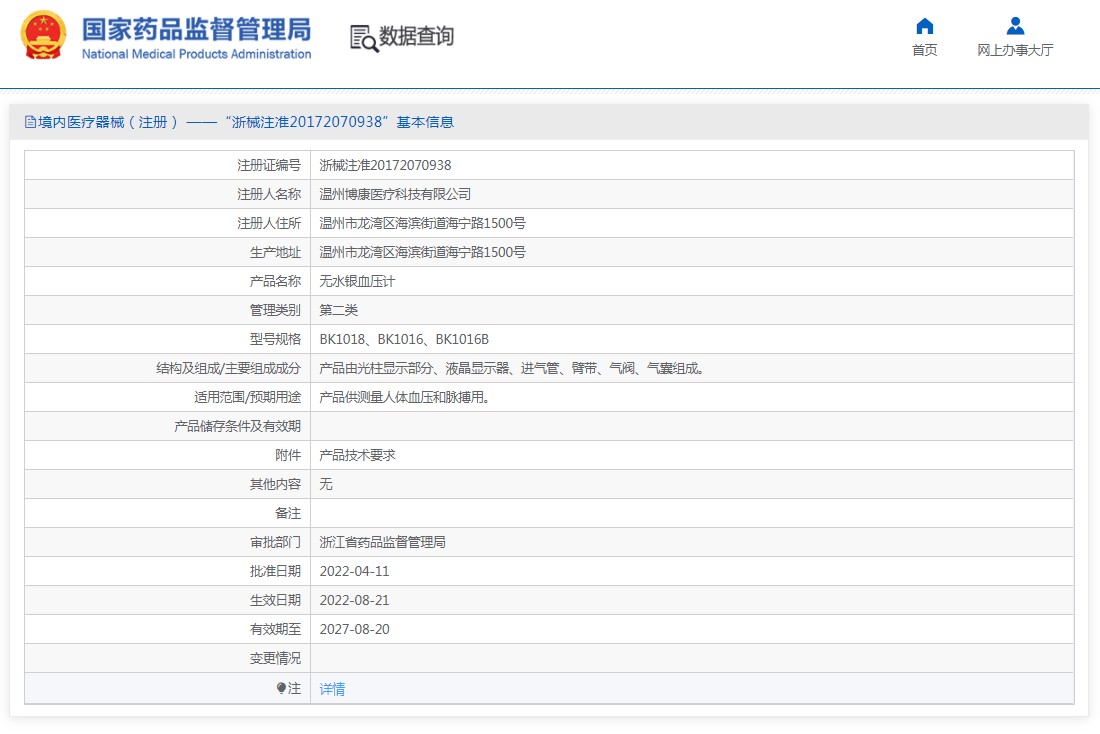This screenshot has height=734, width=1100.
Task: Click the 附件 row label
Action: 288,455
